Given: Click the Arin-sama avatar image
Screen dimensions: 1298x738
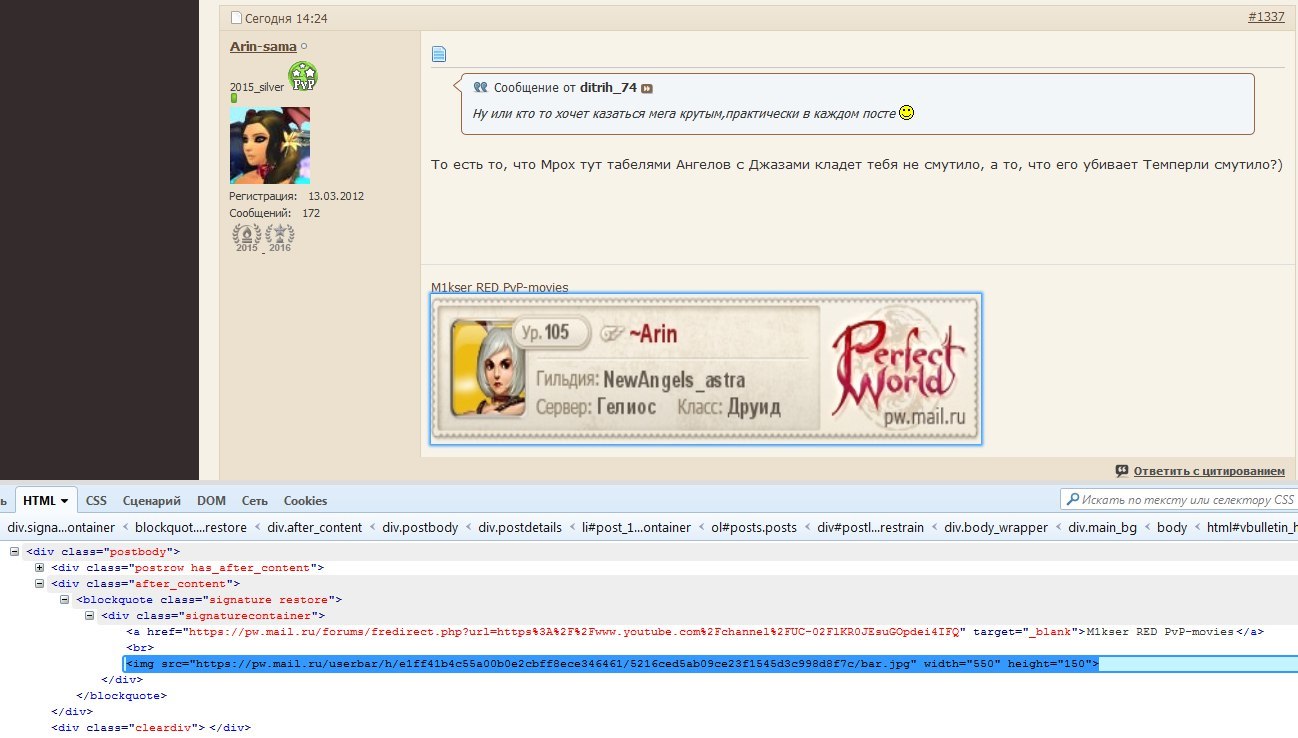Looking at the screenshot, I should coord(270,146).
